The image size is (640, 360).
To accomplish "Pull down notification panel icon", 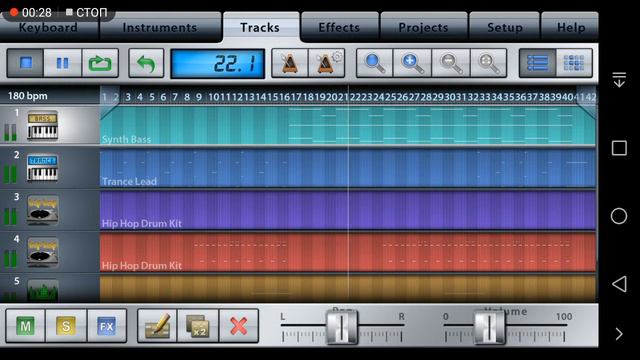I will pos(619,80).
